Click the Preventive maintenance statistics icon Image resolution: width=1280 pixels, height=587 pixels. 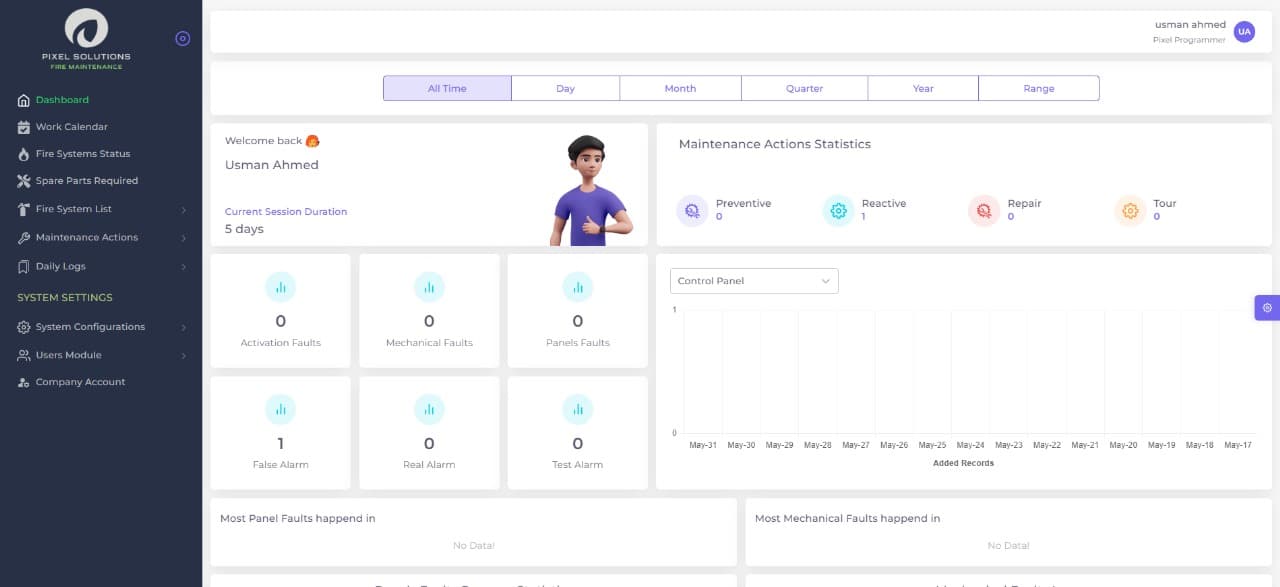pos(691,210)
